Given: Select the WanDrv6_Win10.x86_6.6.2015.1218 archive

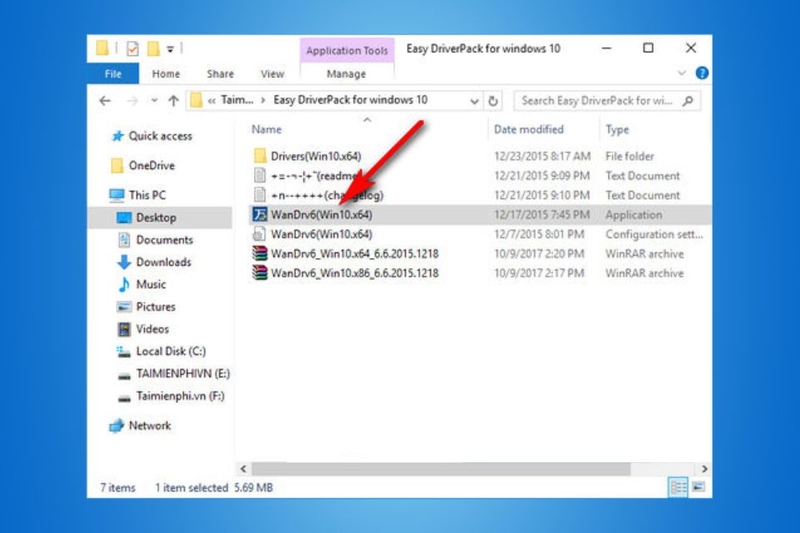Looking at the screenshot, I should point(355,273).
